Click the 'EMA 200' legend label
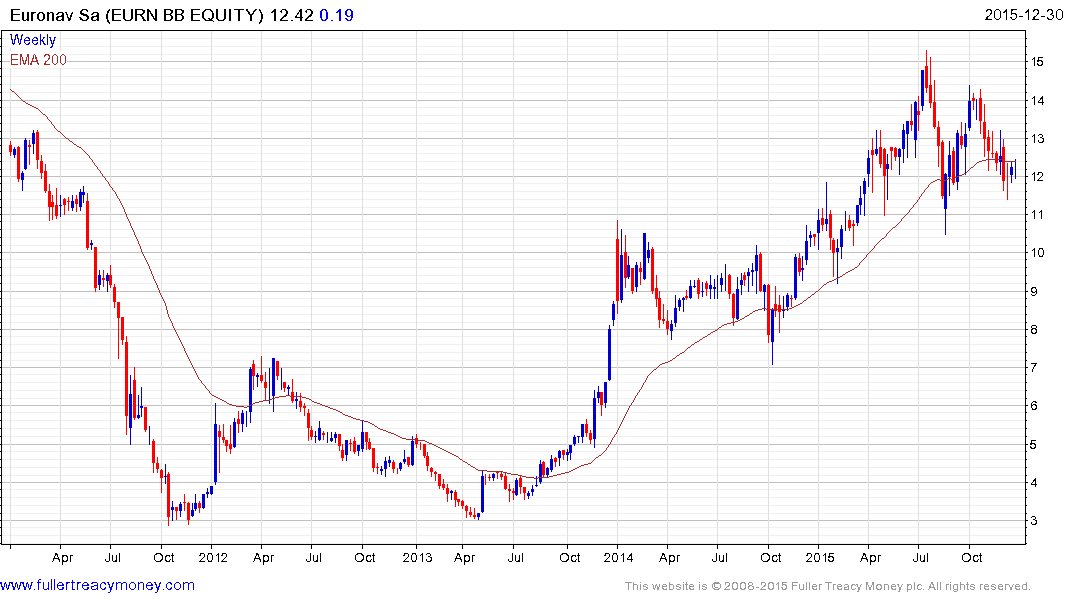This screenshot has width=1075, height=600. coord(38,60)
